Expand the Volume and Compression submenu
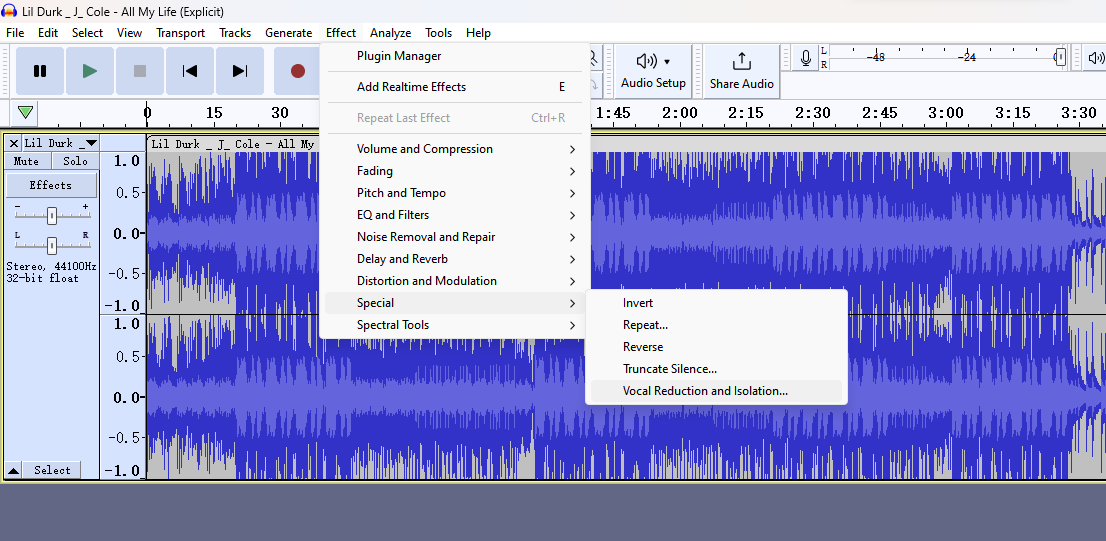Image resolution: width=1106 pixels, height=541 pixels. click(455, 149)
